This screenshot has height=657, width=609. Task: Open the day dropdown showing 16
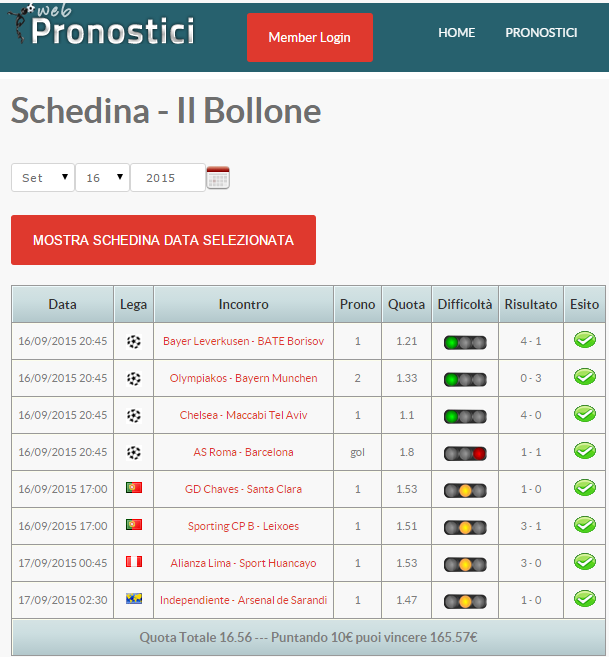pos(102,178)
